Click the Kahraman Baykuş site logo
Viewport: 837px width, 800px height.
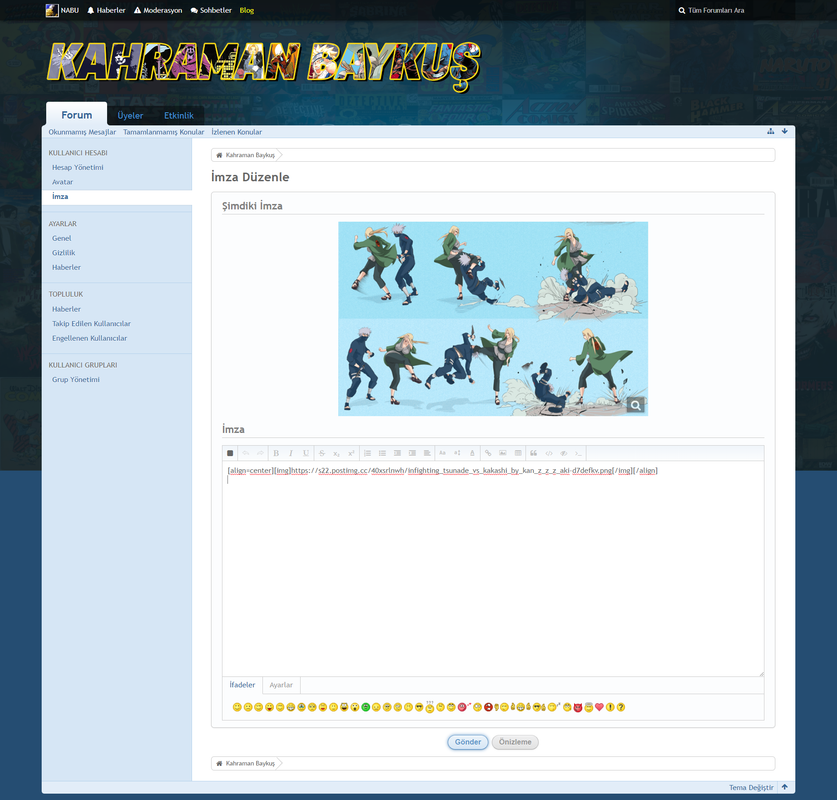tap(264, 65)
